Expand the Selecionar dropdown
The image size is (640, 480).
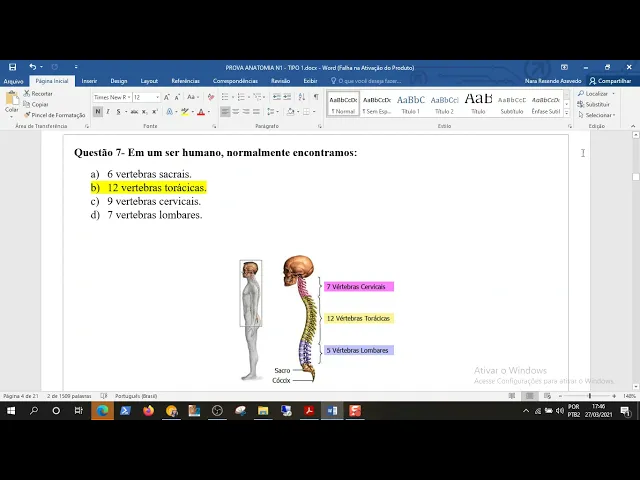[x=596, y=115]
